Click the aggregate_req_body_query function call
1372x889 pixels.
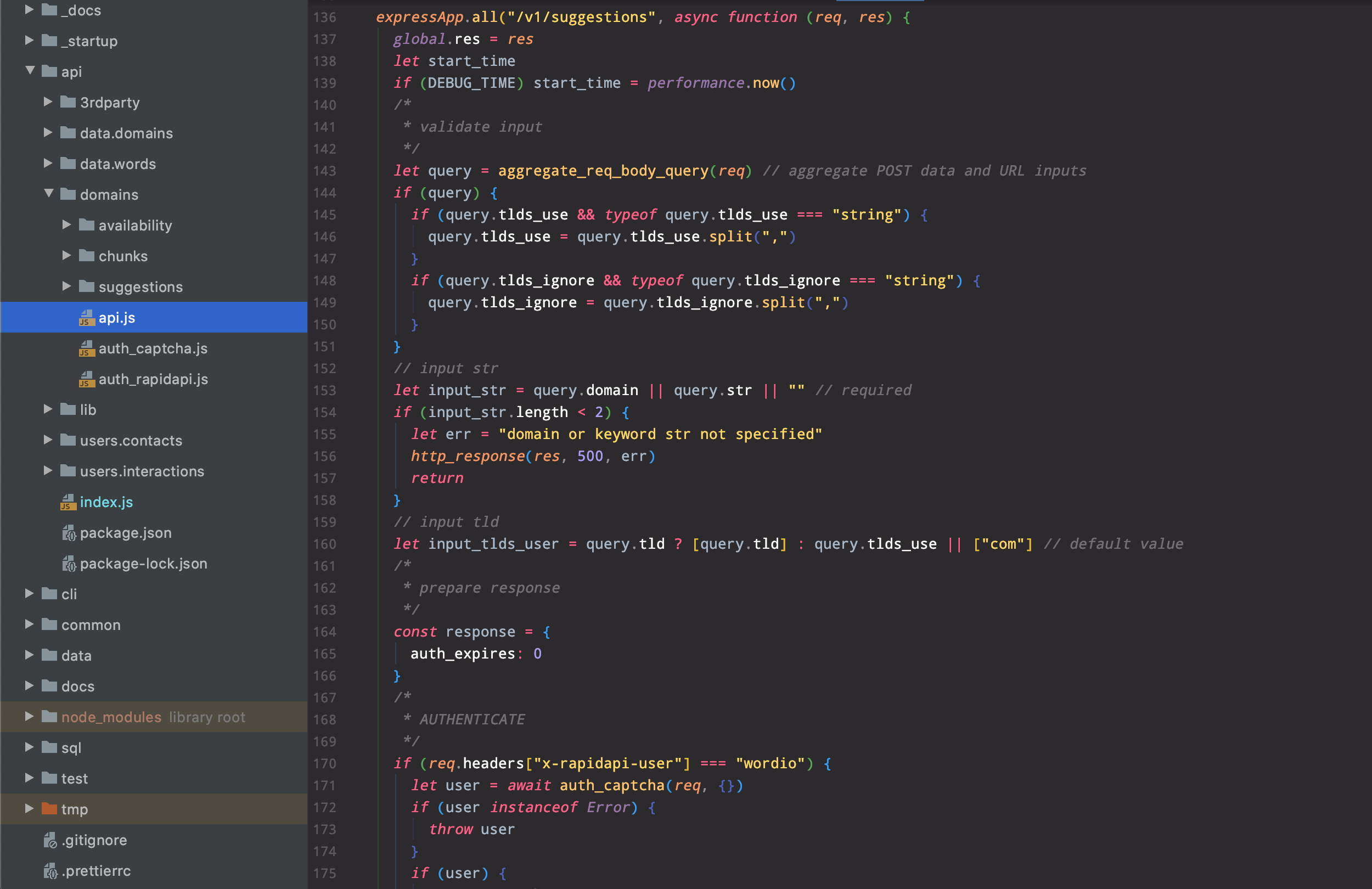click(x=603, y=171)
